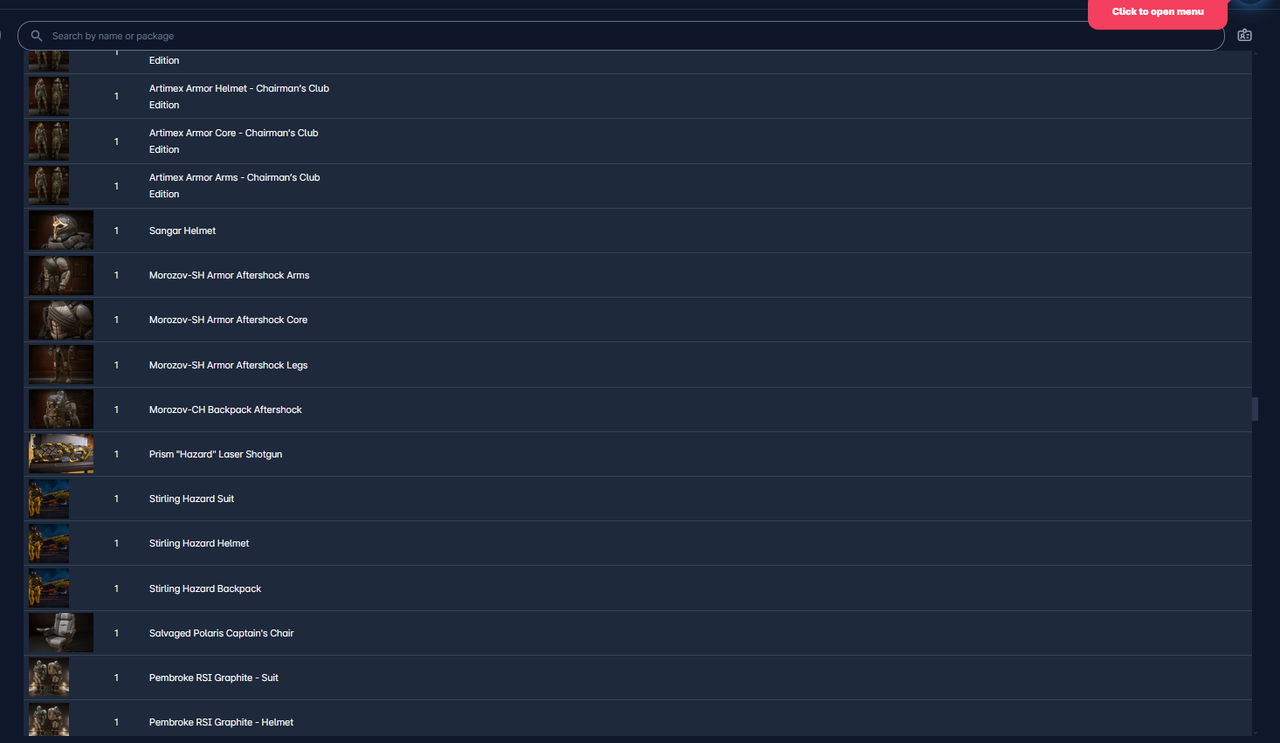The image size is (1280, 743).
Task: Select 'Morozov-SH Armor Aftershock Legs' name
Action: (228, 365)
